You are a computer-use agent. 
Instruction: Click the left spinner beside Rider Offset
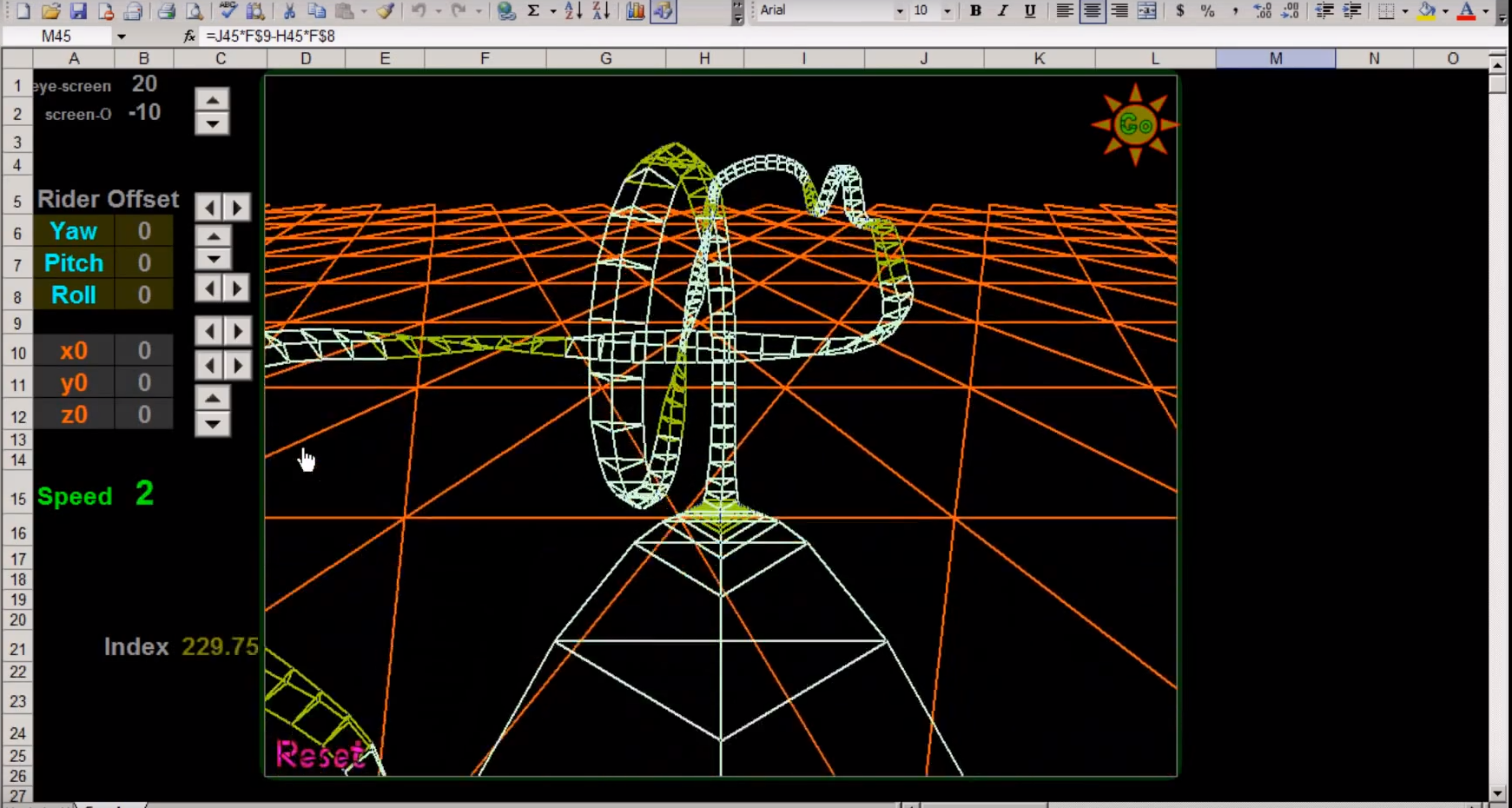(208, 208)
